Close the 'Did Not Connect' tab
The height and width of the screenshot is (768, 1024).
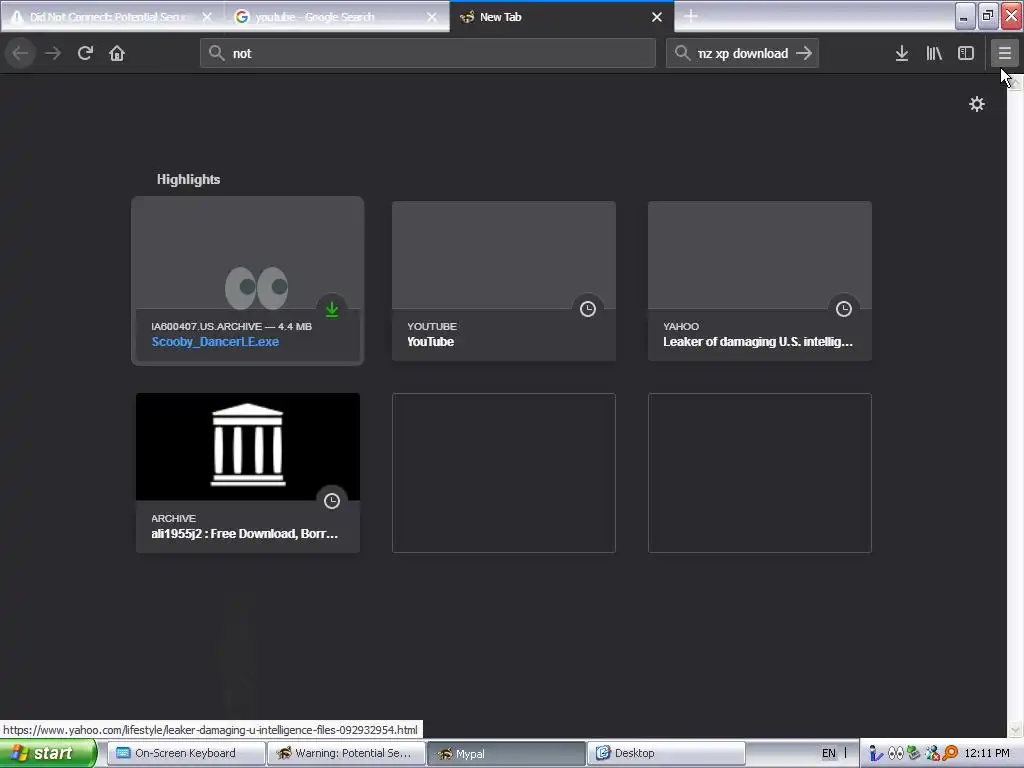coord(207,17)
